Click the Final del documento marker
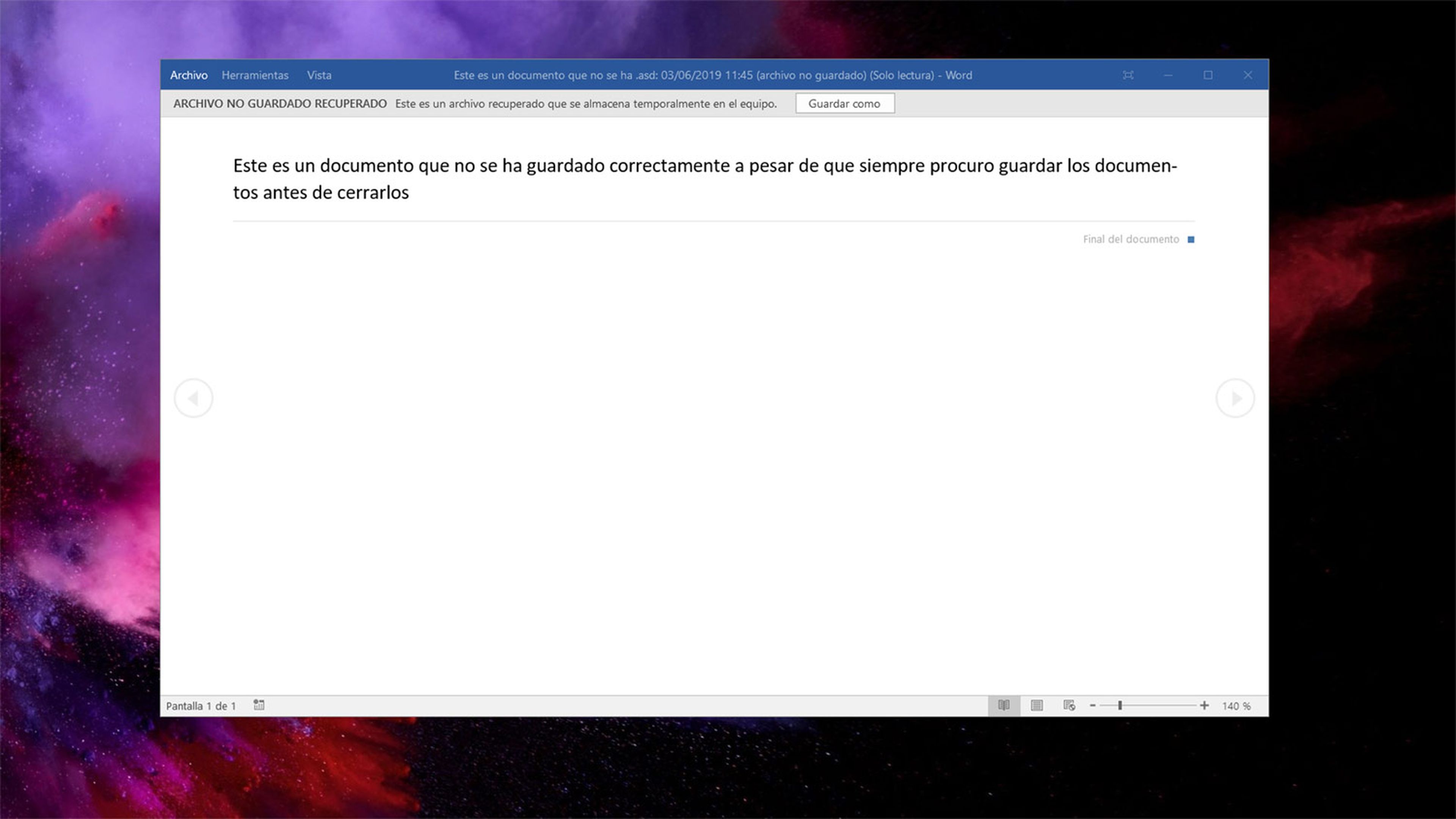Screen dimensions: 1456x819 [1138, 240]
